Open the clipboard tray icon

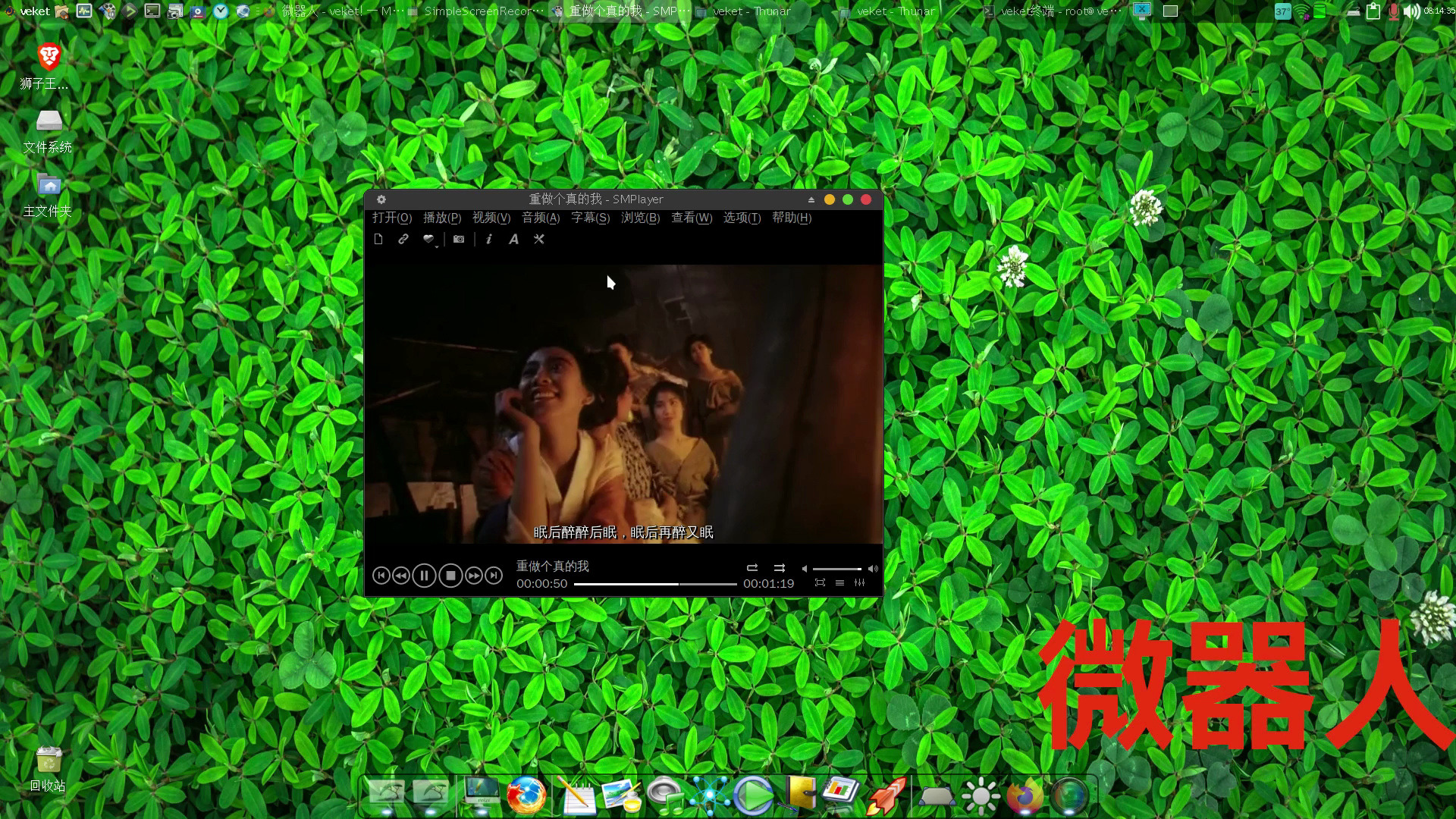click(1373, 11)
